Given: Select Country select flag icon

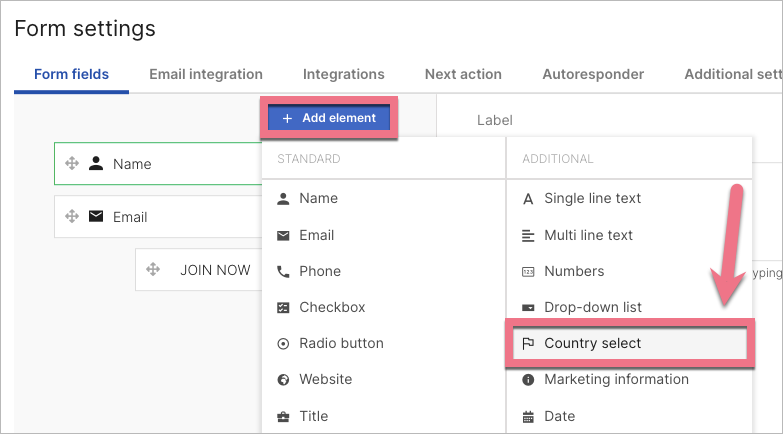Looking at the screenshot, I should (528, 343).
